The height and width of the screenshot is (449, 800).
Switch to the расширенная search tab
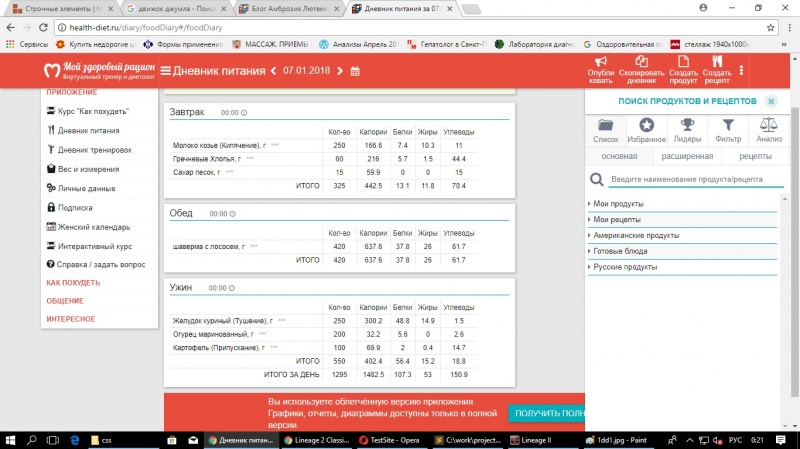click(x=685, y=157)
